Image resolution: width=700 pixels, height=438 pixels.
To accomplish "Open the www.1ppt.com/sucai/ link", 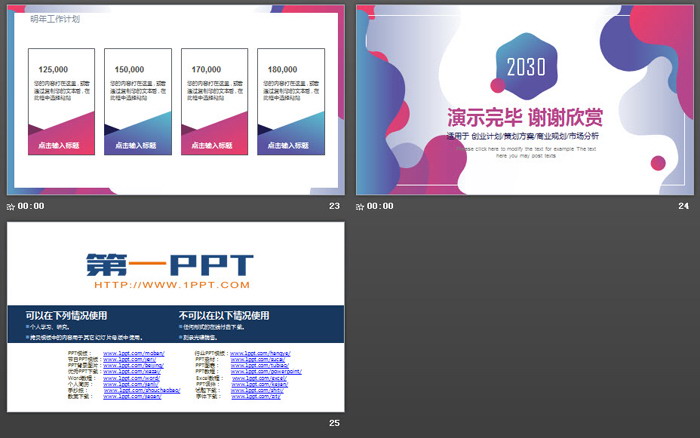I will (x=258, y=359).
